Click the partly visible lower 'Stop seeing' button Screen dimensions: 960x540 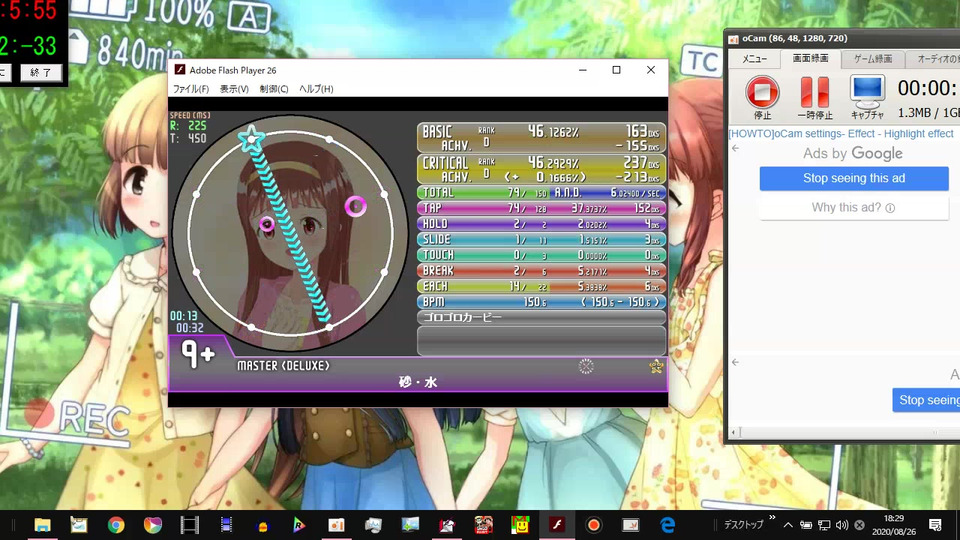click(926, 400)
